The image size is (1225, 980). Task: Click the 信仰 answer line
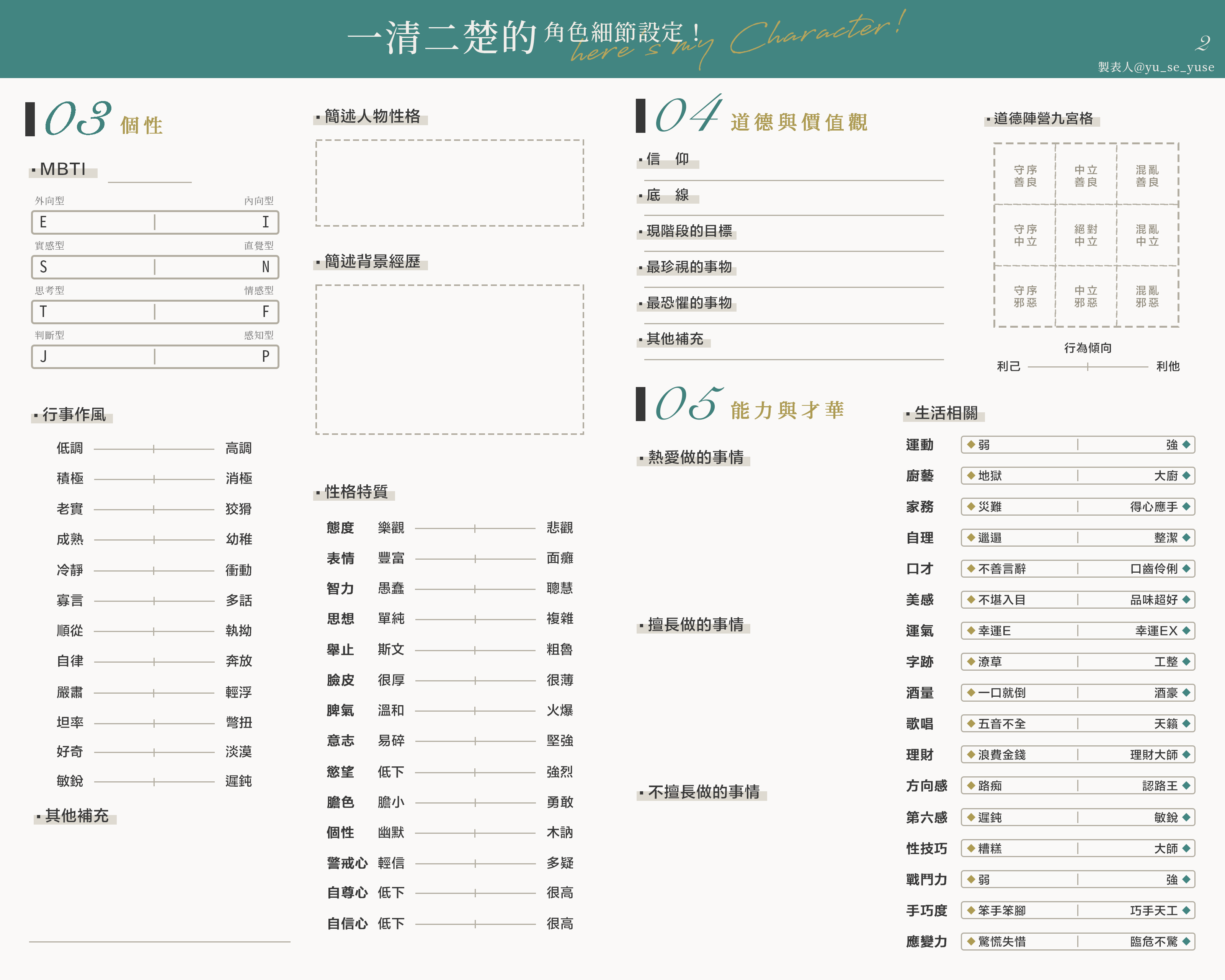point(794,181)
